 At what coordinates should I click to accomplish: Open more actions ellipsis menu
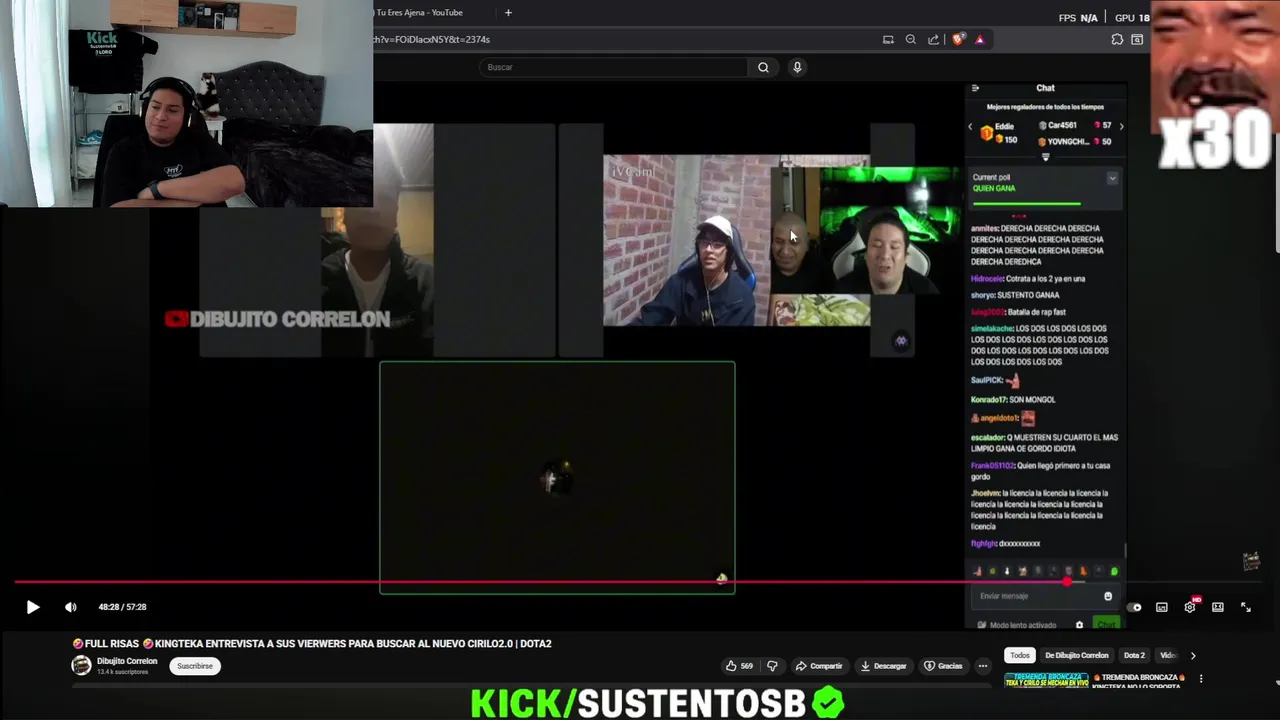click(x=983, y=666)
